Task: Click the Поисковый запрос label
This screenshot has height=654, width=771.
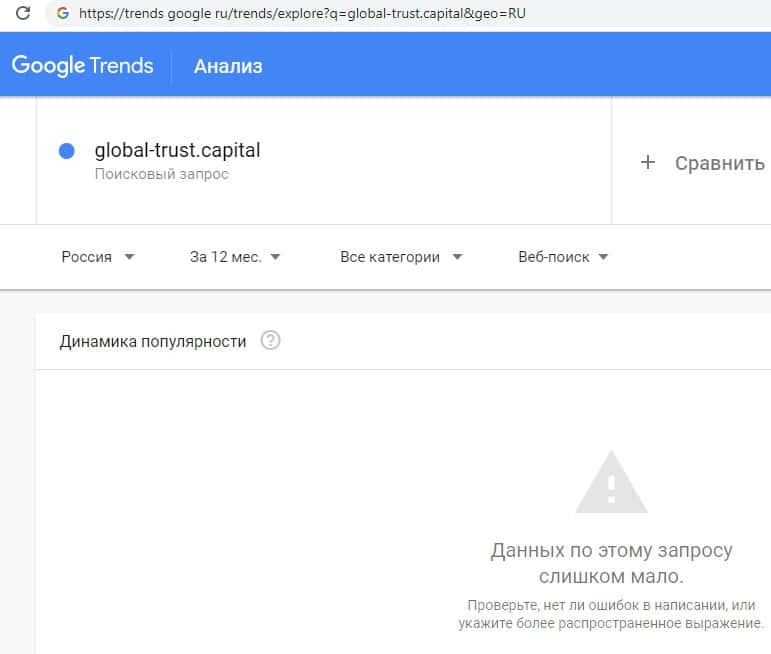Action: point(162,174)
